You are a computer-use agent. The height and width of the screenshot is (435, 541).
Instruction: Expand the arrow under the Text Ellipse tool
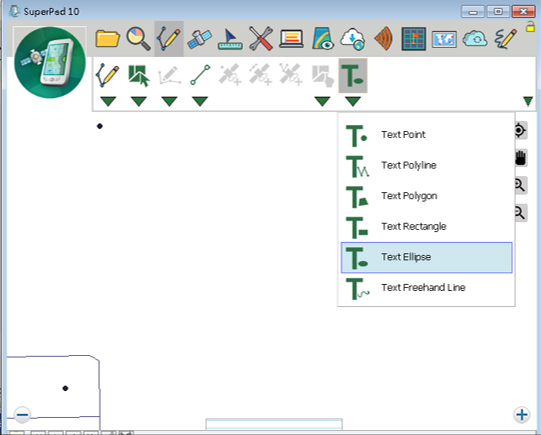click(353, 101)
